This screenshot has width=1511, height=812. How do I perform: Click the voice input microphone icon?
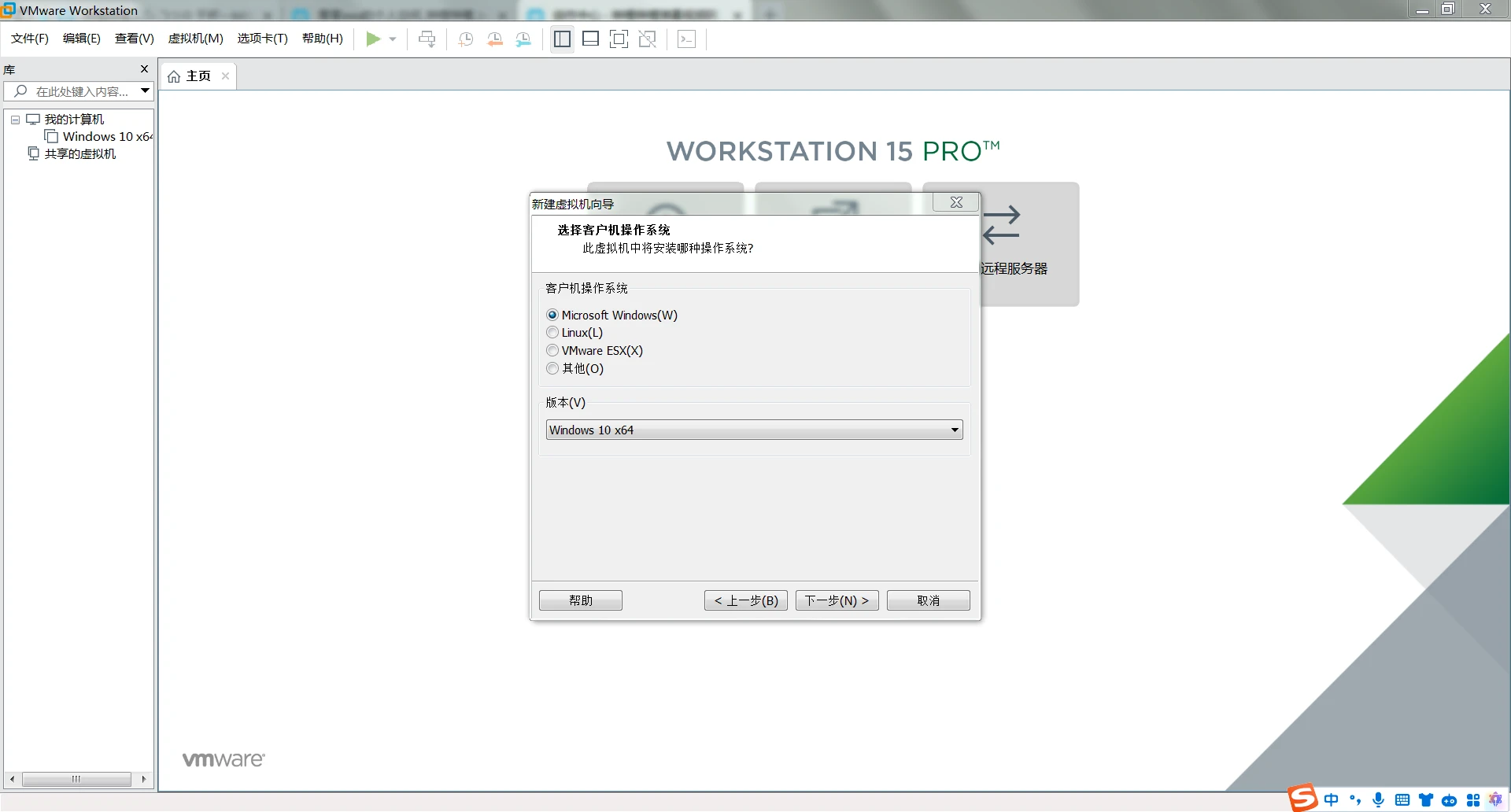tap(1379, 800)
